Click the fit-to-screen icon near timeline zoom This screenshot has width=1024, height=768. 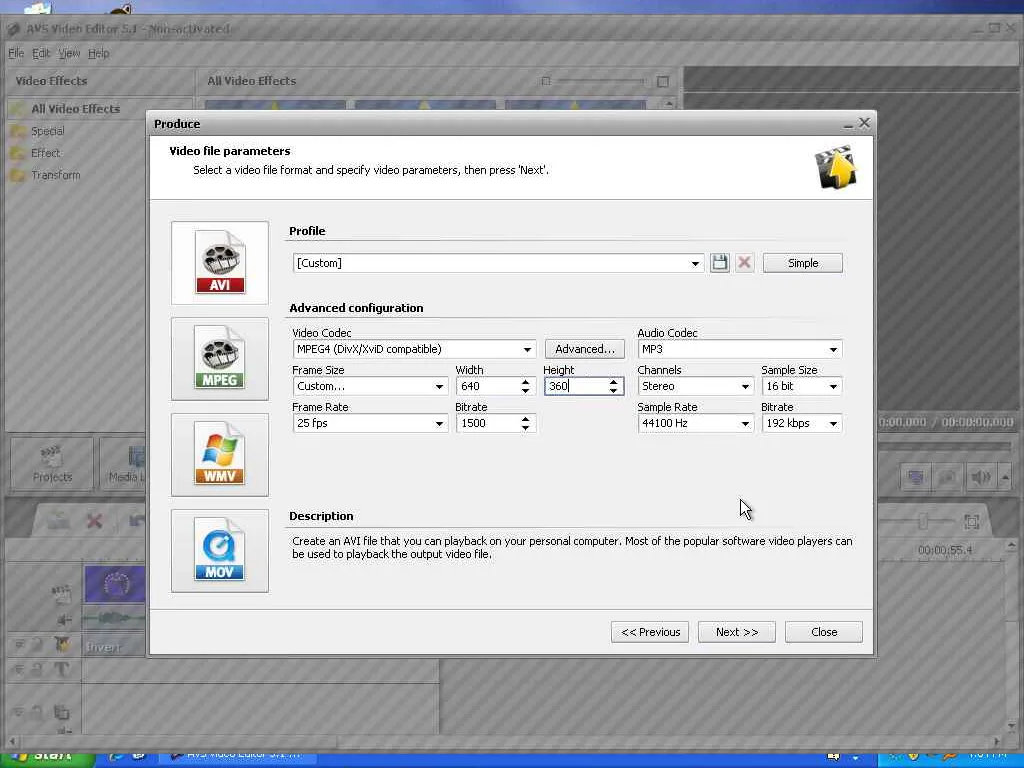(972, 521)
